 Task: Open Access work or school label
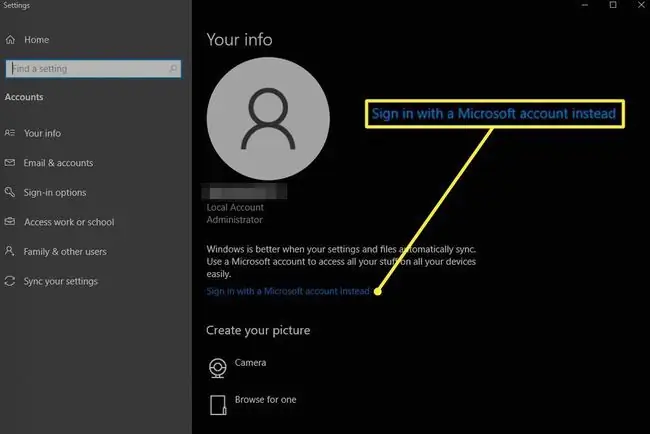[x=69, y=222]
